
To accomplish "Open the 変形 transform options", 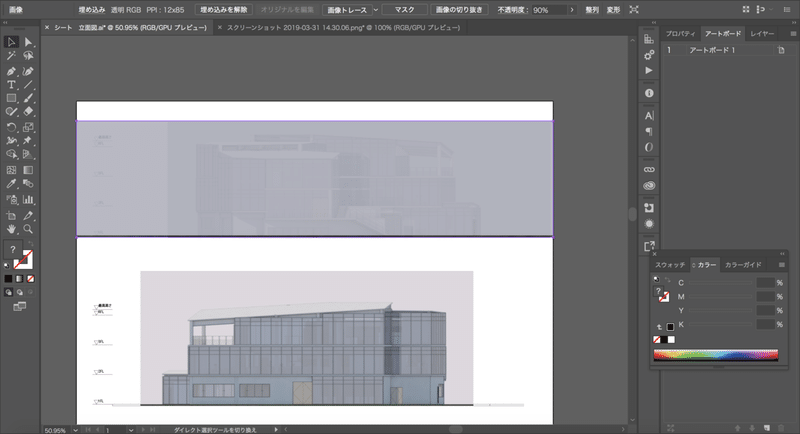I will point(613,10).
